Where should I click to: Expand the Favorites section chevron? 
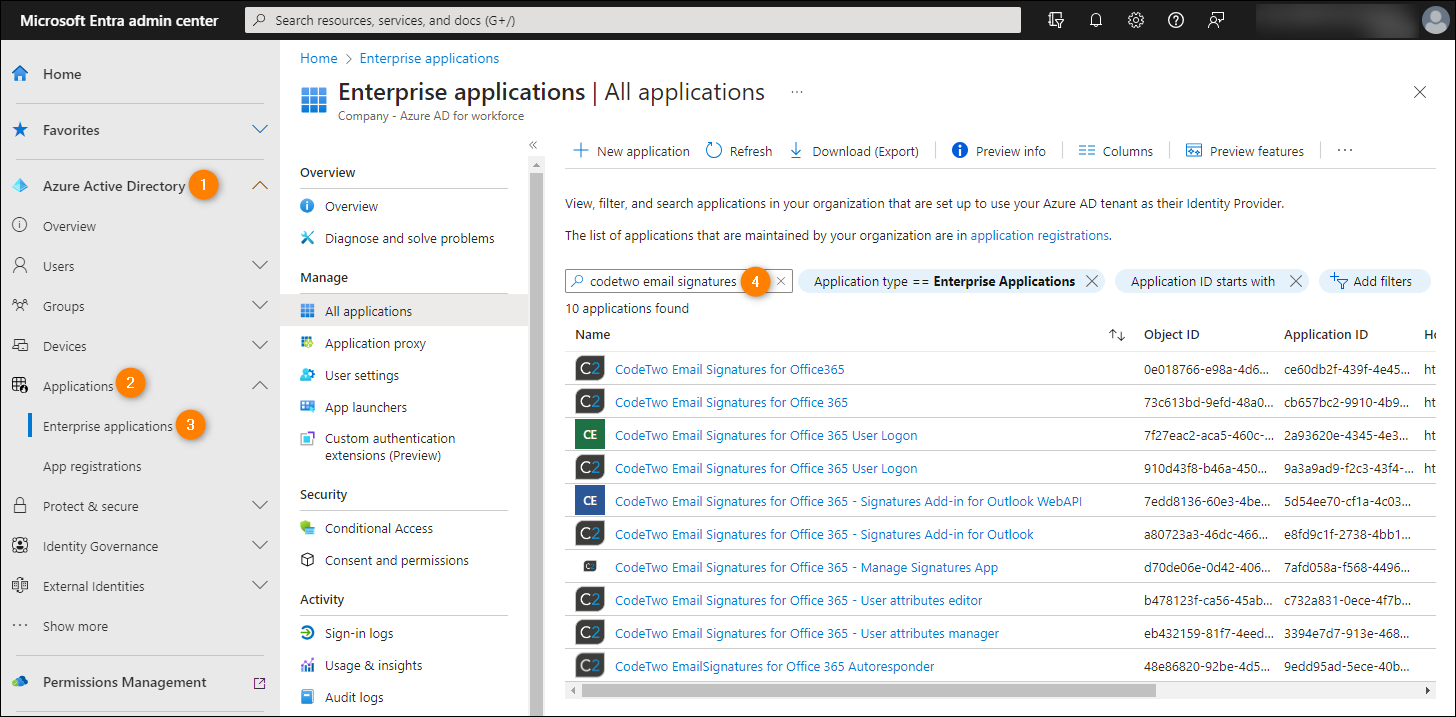click(x=260, y=130)
